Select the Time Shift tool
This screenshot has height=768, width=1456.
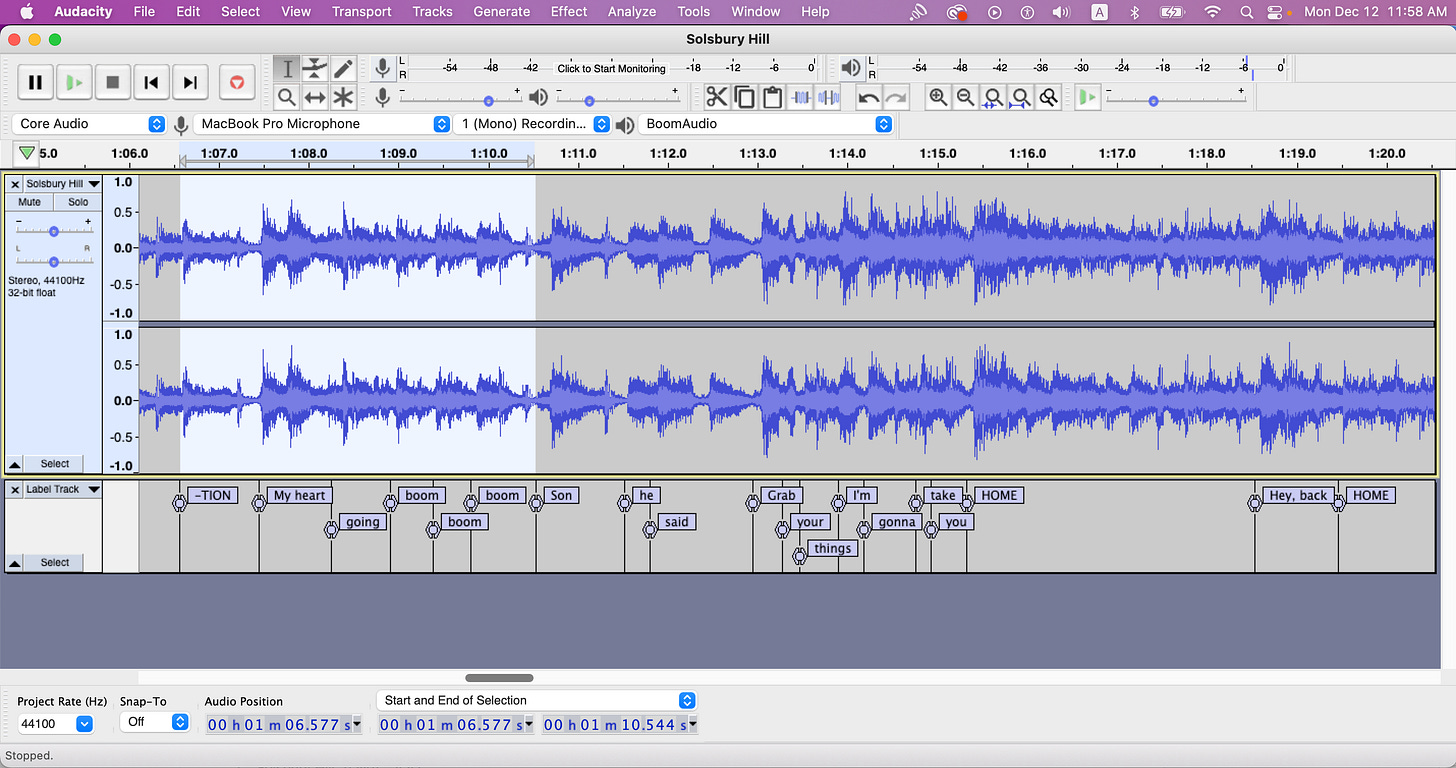click(x=315, y=97)
